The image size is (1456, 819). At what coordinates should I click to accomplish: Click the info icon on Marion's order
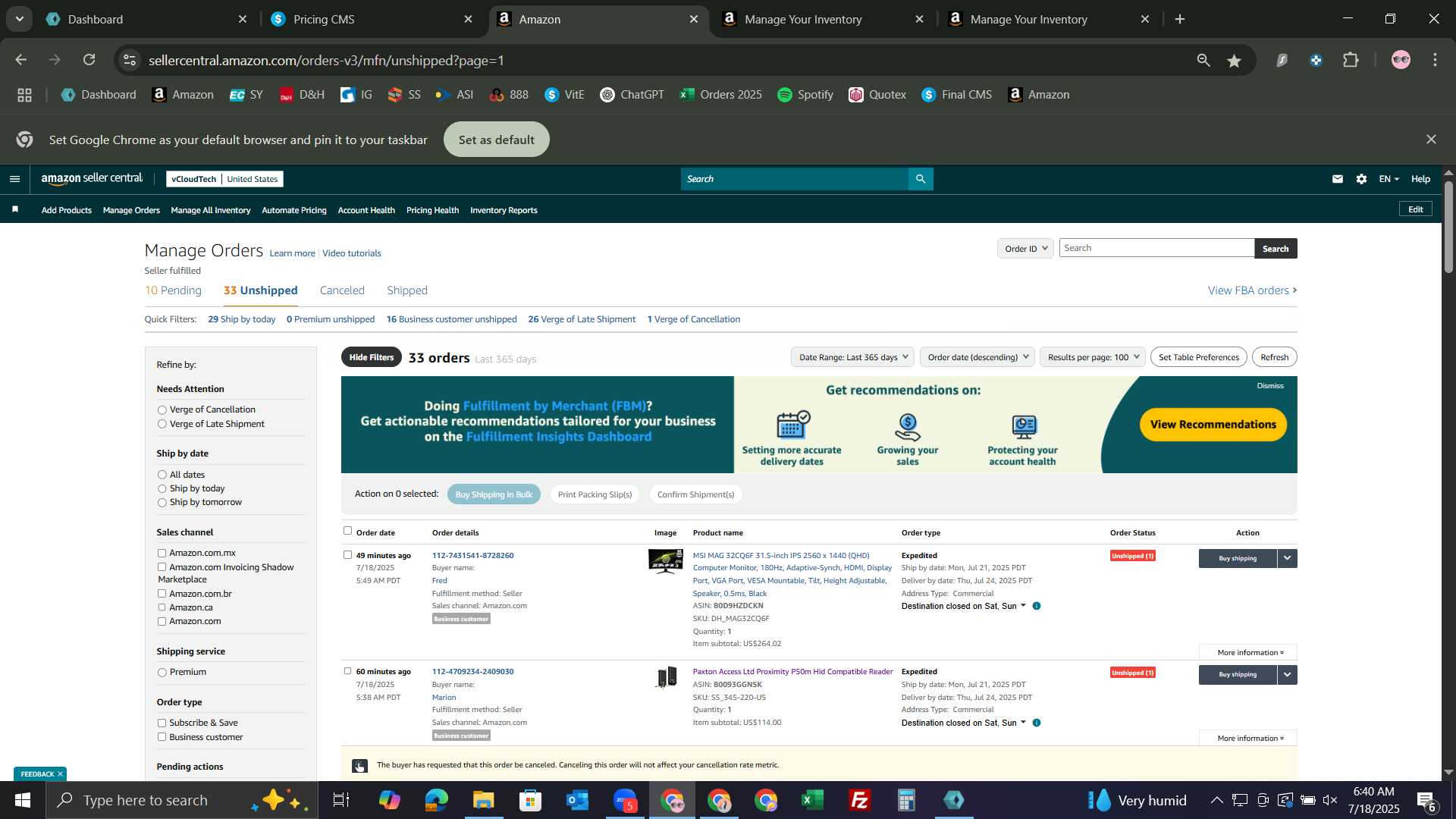pyautogui.click(x=1037, y=723)
